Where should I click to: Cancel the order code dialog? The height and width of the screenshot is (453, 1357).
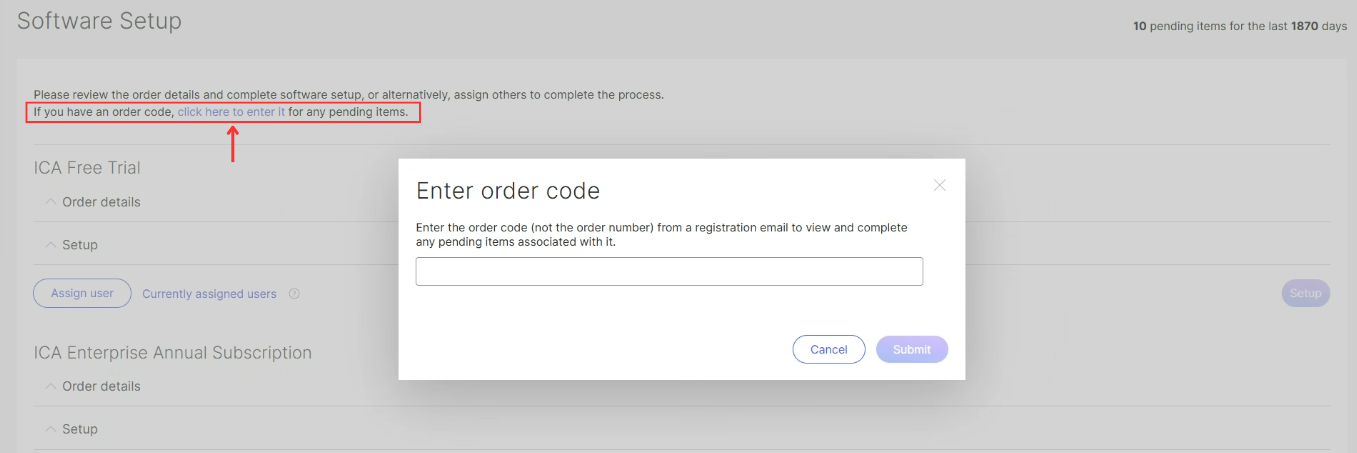[x=829, y=349]
